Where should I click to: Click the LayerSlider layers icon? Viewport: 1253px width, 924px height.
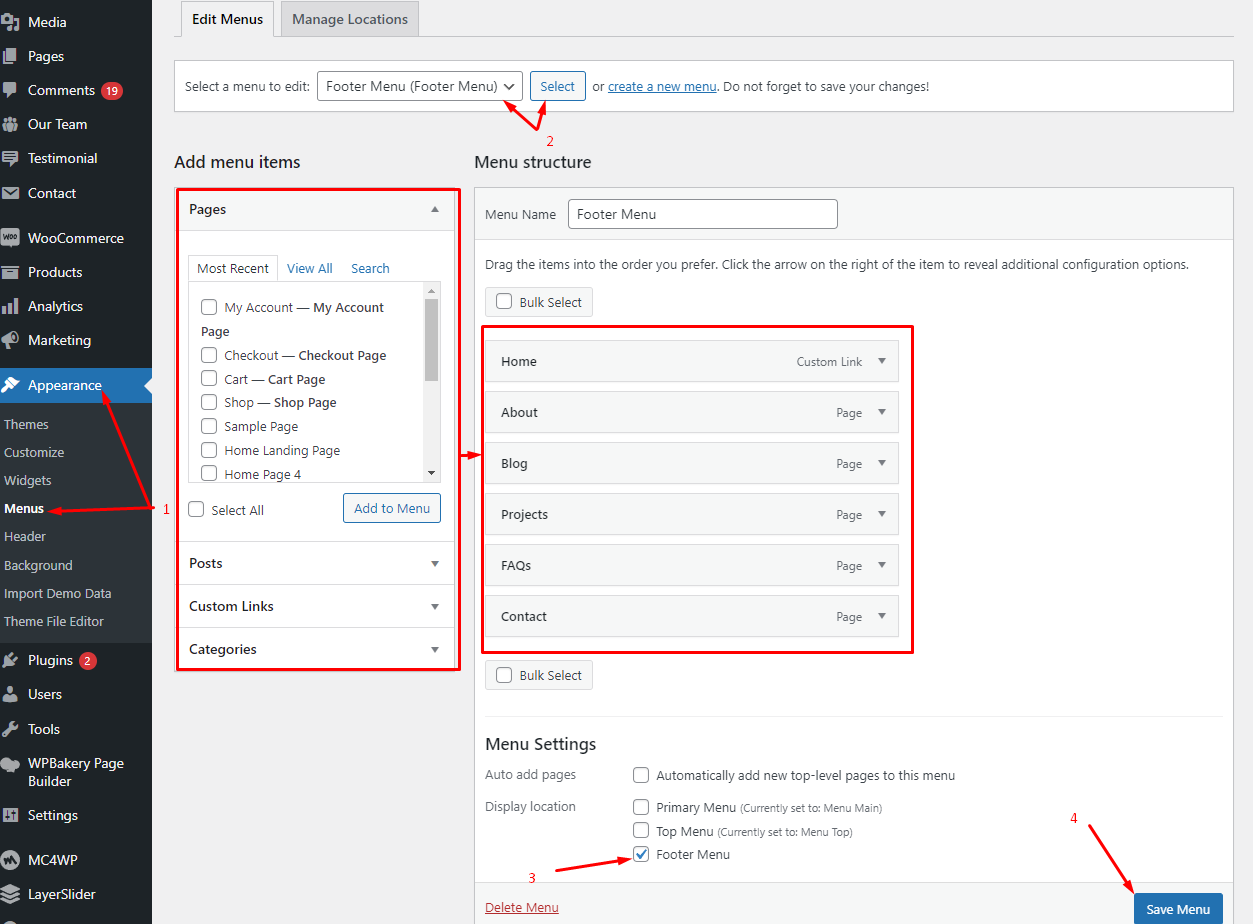[x=10, y=894]
